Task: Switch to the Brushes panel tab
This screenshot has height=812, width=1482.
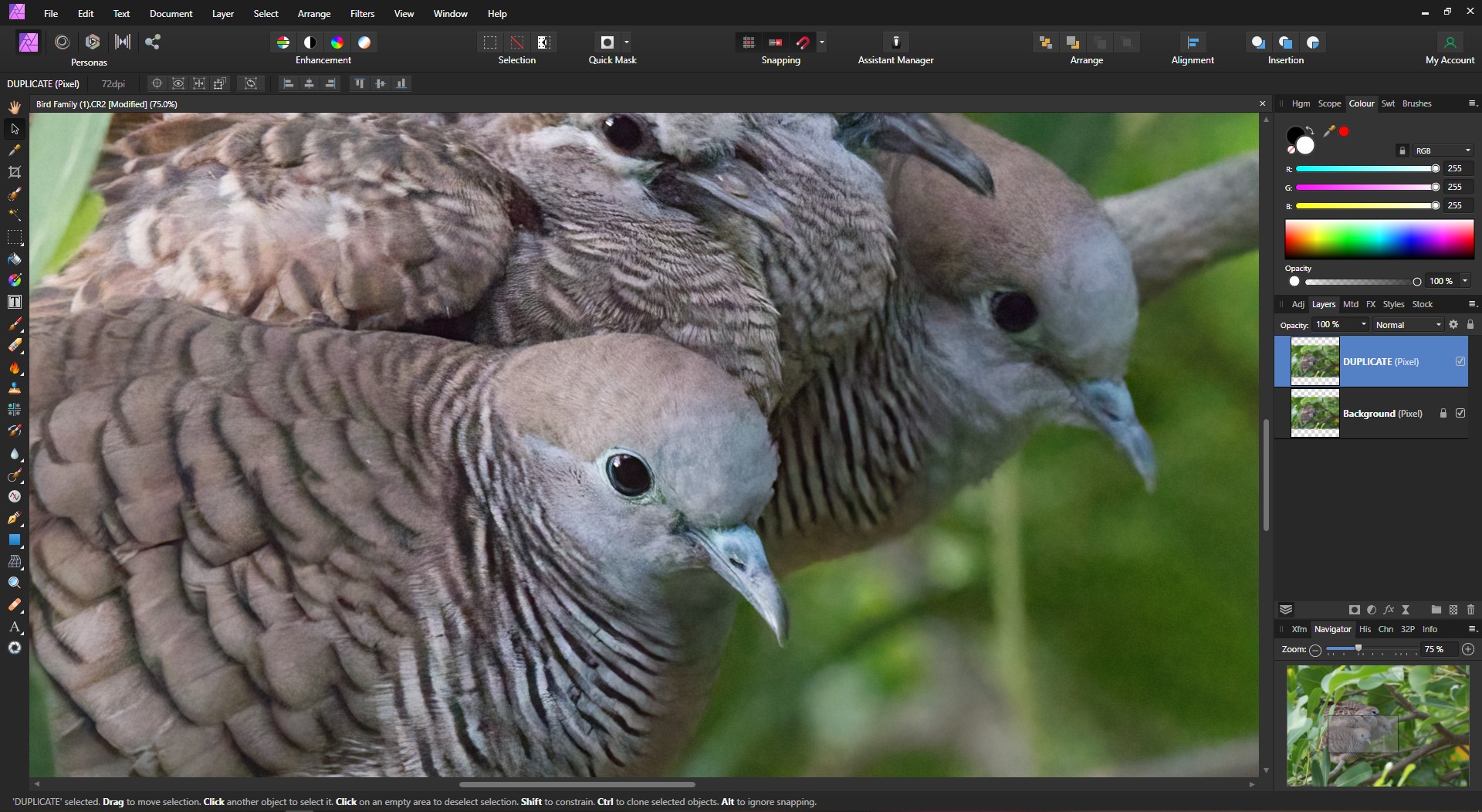Action: (x=1416, y=103)
